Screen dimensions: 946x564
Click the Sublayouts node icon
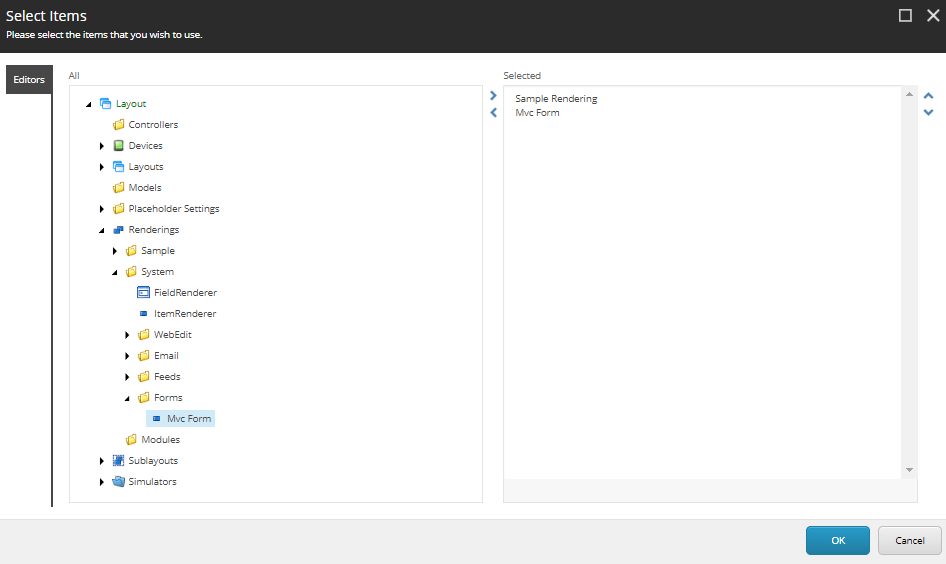point(118,461)
